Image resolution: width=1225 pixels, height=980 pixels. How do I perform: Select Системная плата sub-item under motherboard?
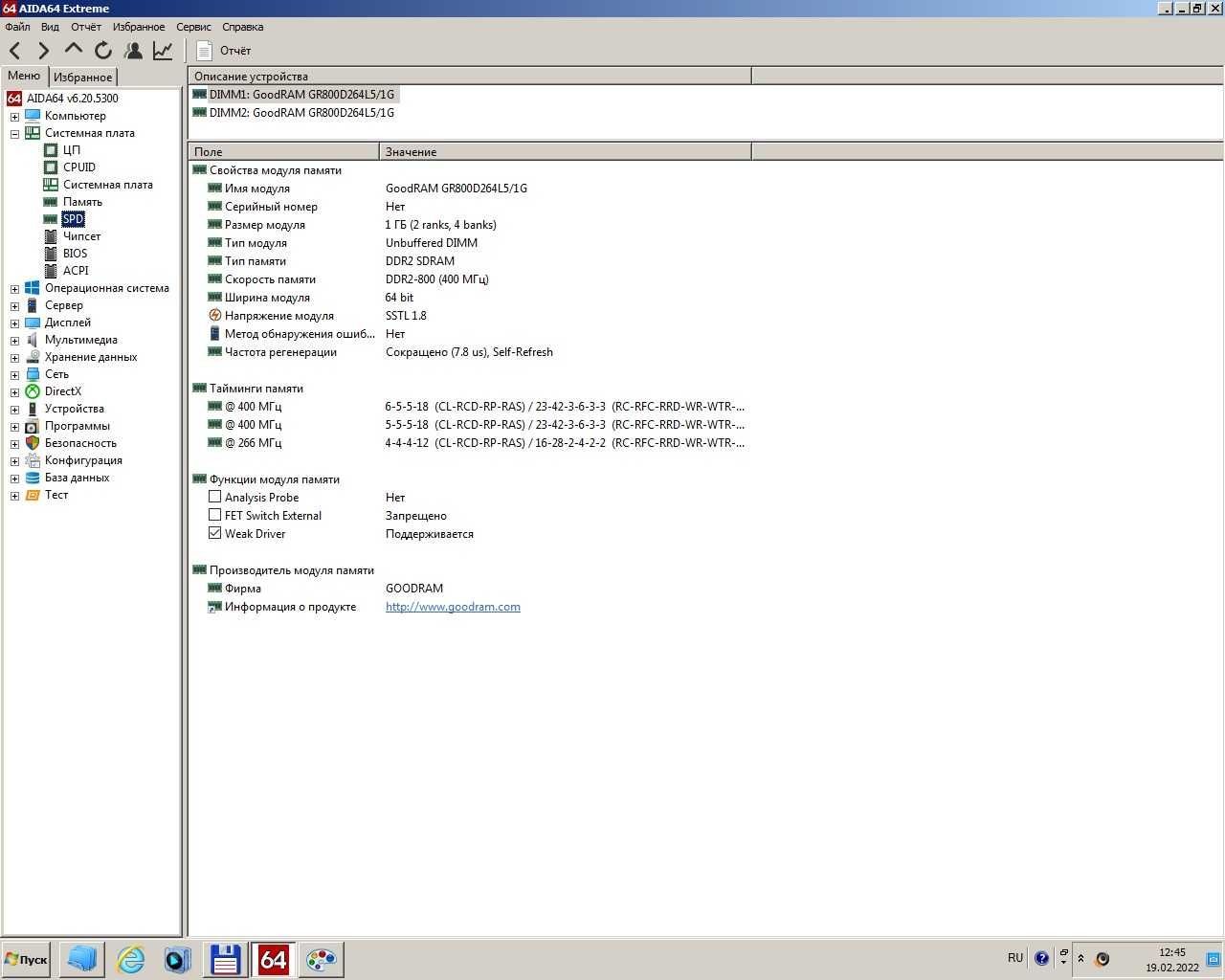coord(108,185)
